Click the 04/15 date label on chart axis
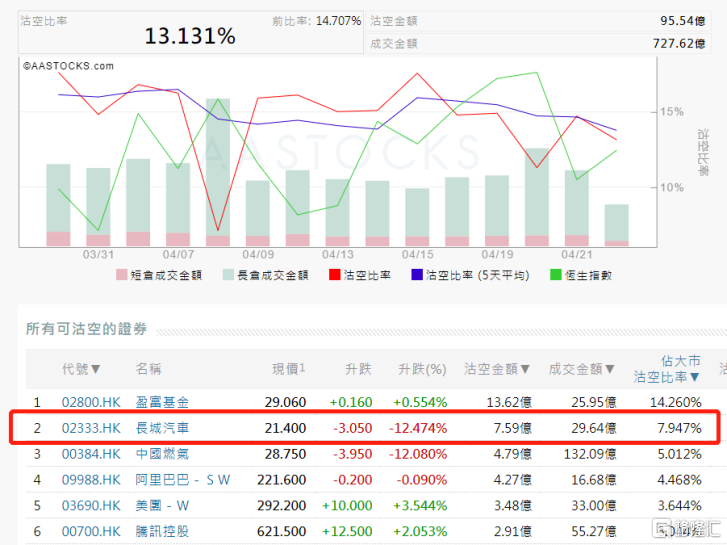 418,255
